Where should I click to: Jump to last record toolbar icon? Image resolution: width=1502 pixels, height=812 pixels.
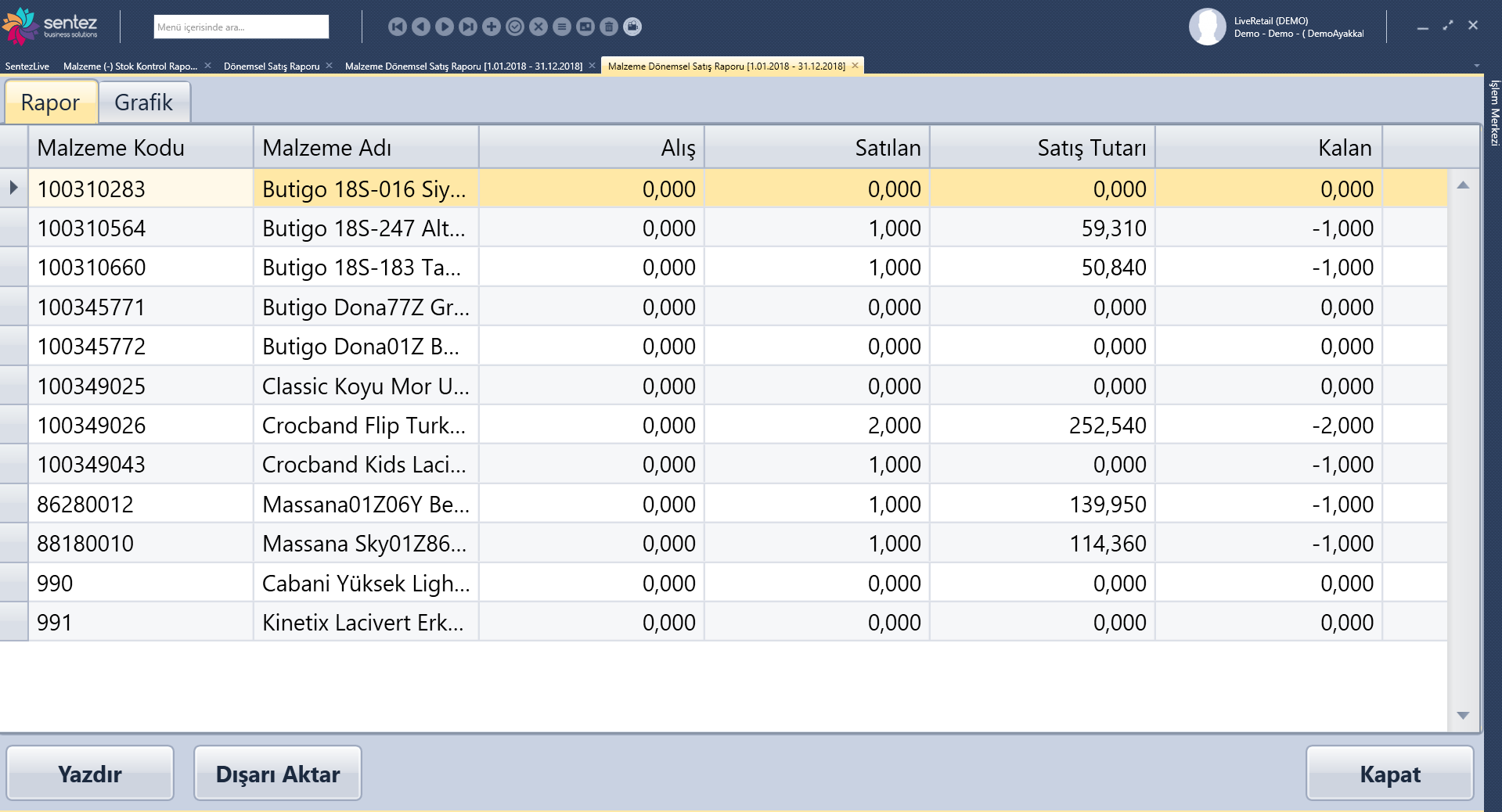[x=467, y=27]
